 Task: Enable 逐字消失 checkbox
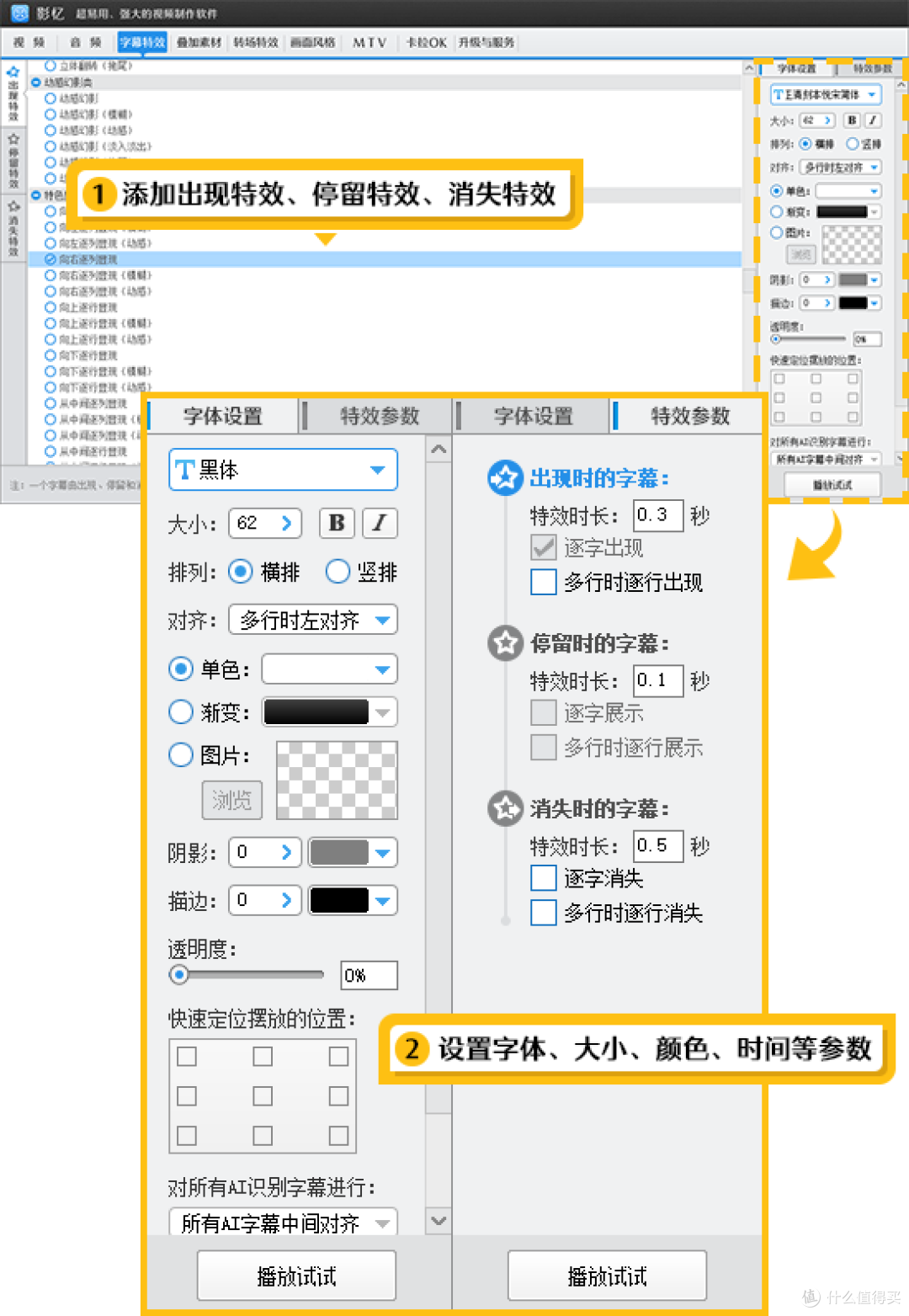coord(544,878)
